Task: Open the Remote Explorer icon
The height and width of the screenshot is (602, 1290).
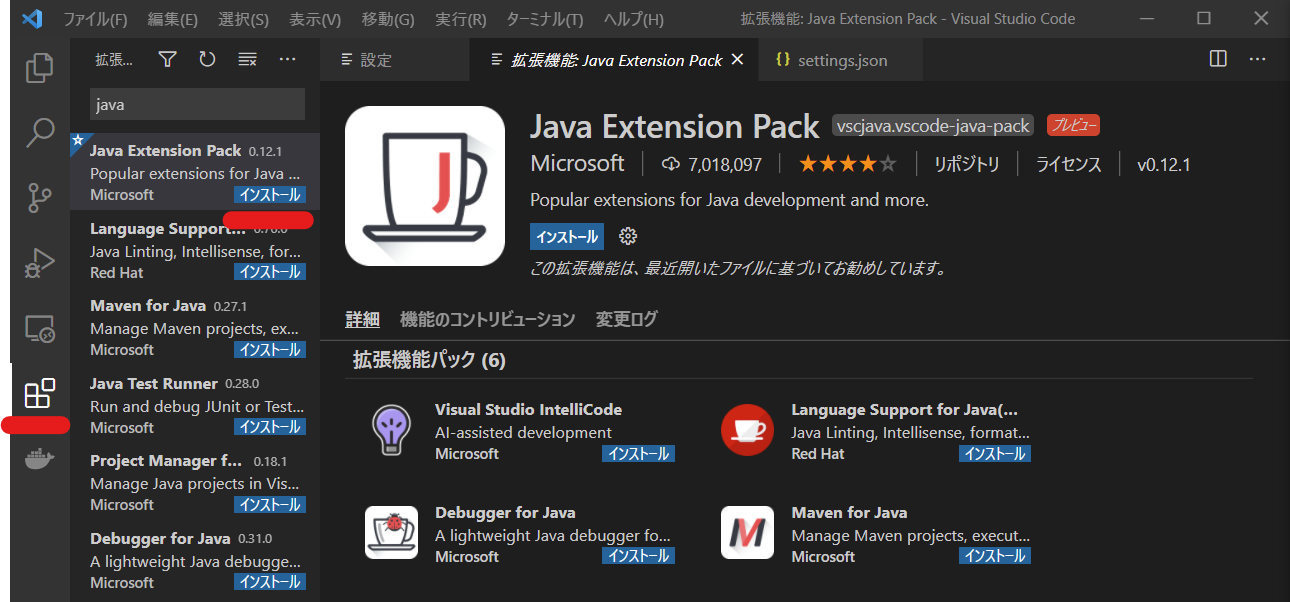Action: click(39, 329)
